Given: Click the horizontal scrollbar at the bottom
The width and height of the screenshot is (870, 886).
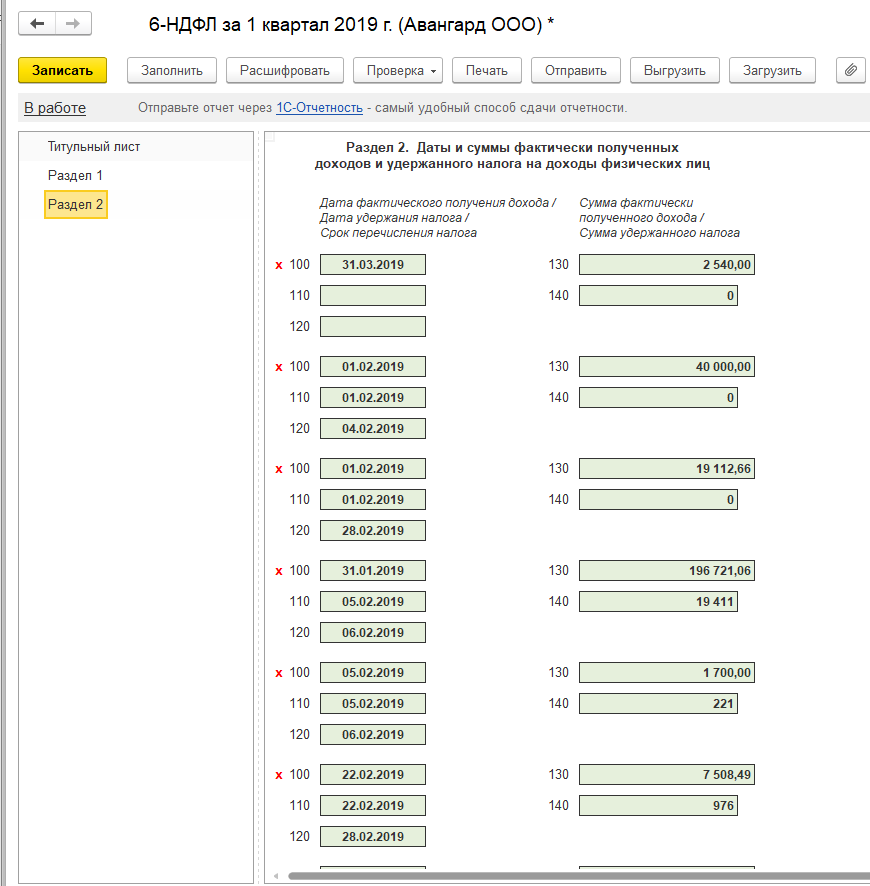Looking at the screenshot, I should (576, 876).
